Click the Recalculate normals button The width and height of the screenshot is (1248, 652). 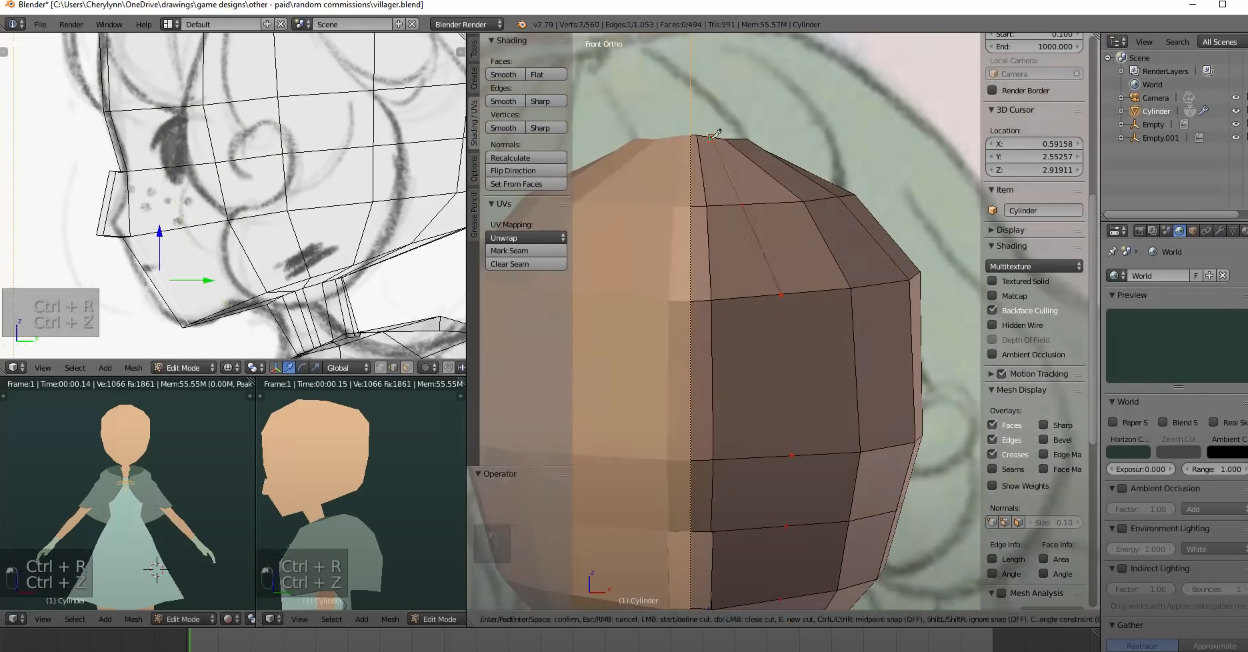click(x=526, y=158)
